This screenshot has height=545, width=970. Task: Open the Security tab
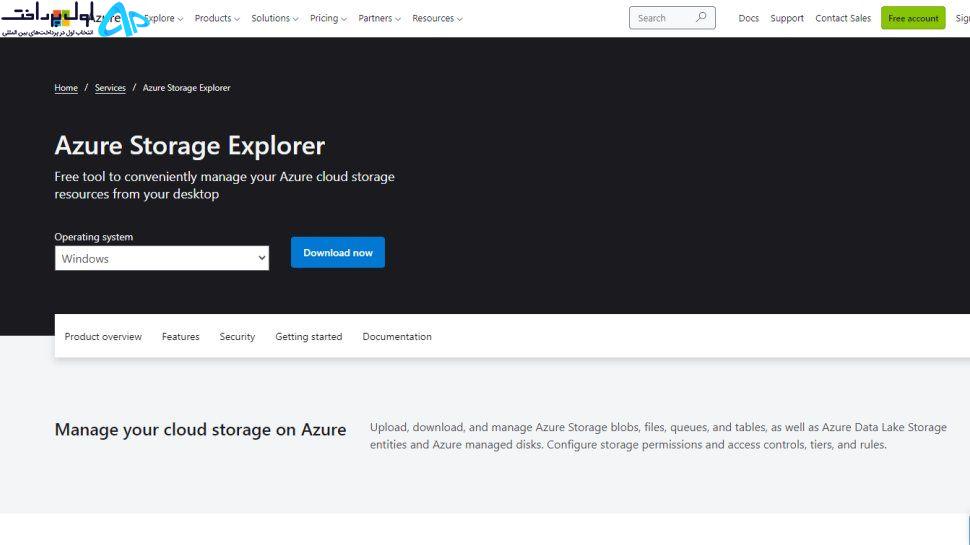click(237, 337)
